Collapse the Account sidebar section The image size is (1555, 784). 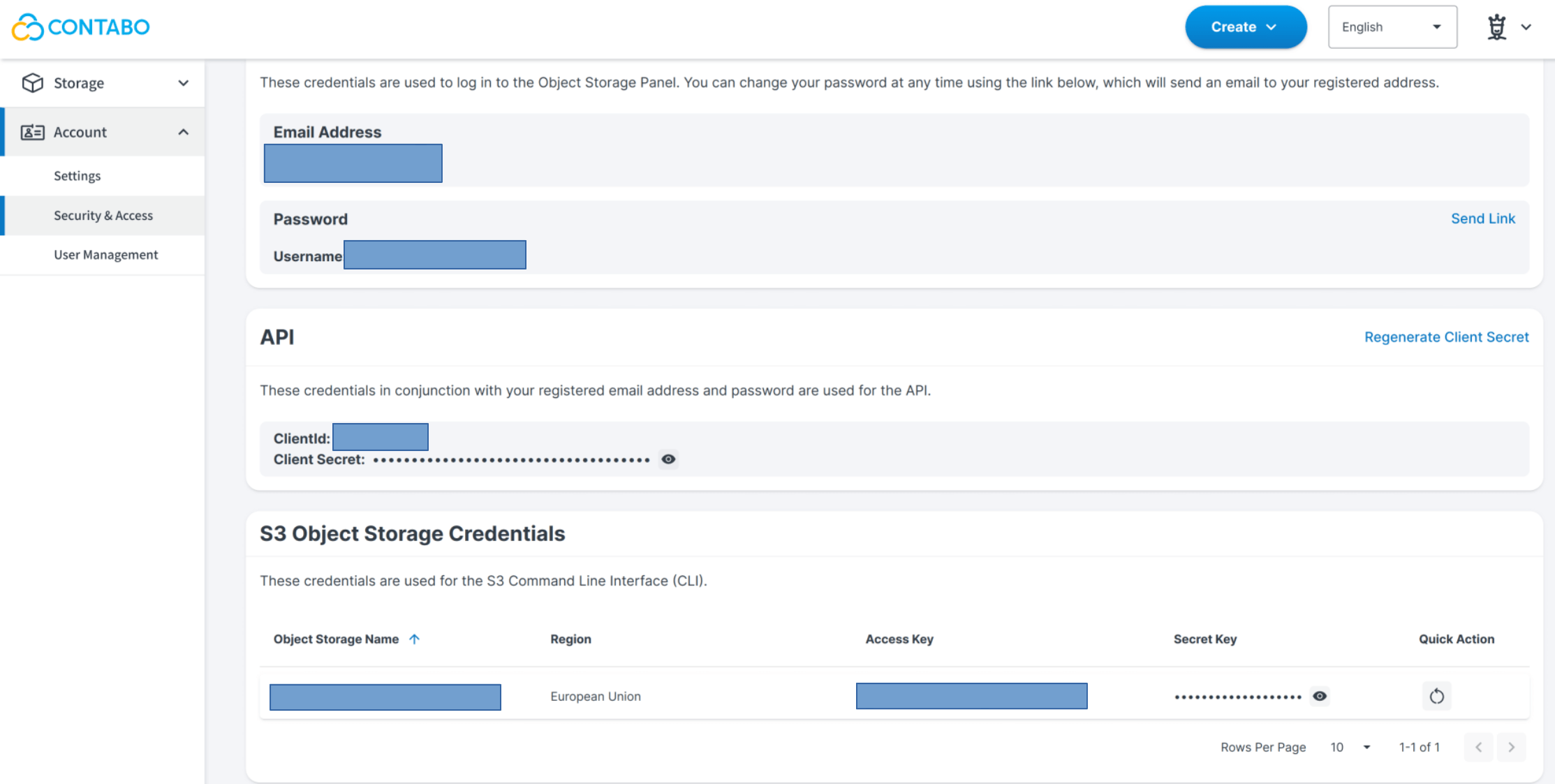[x=183, y=132]
